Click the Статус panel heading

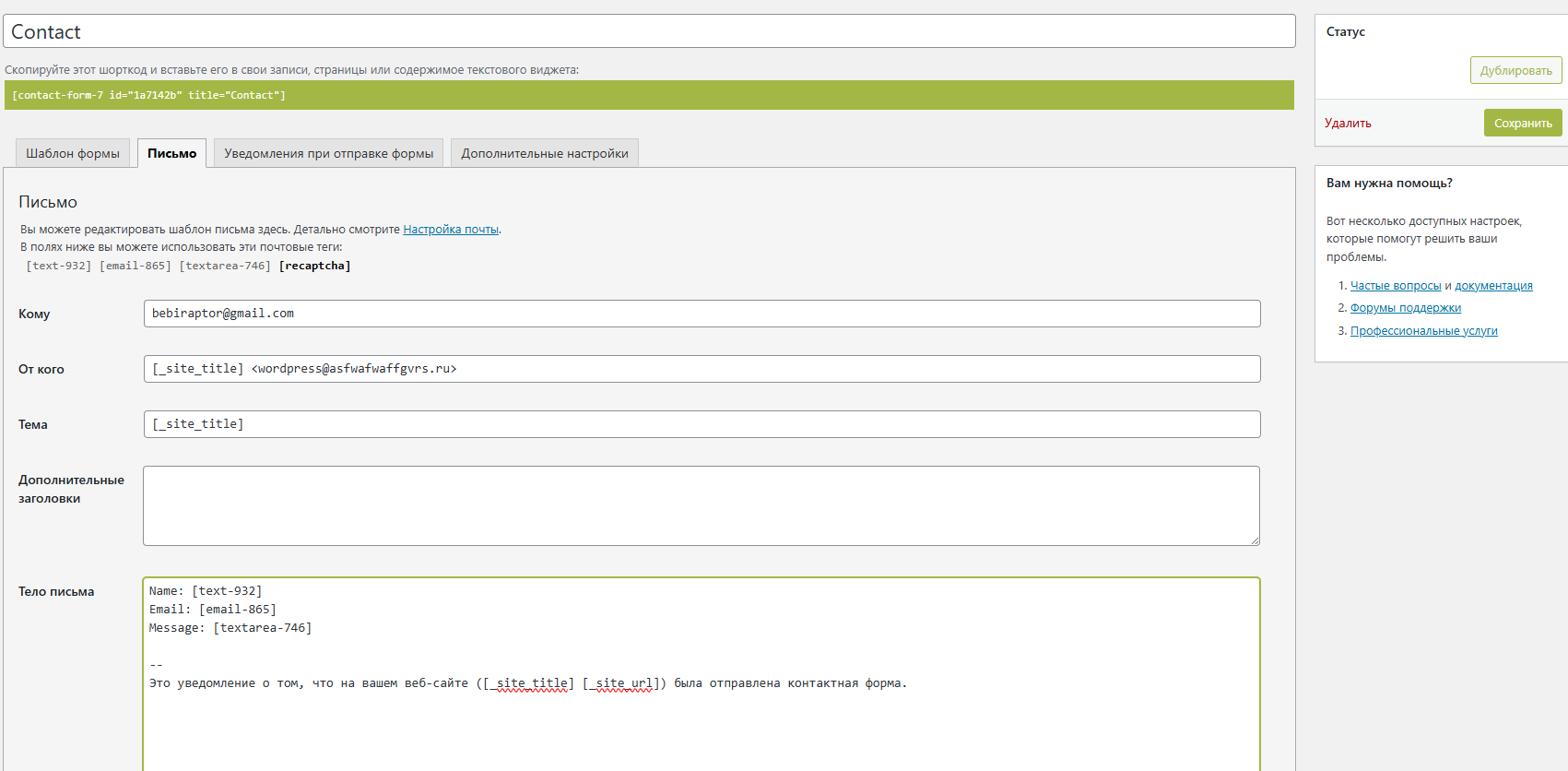click(x=1346, y=31)
